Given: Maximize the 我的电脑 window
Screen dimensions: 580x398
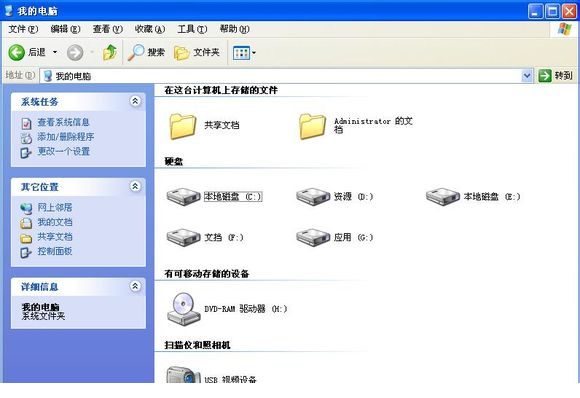Looking at the screenshot, I should tap(552, 11).
